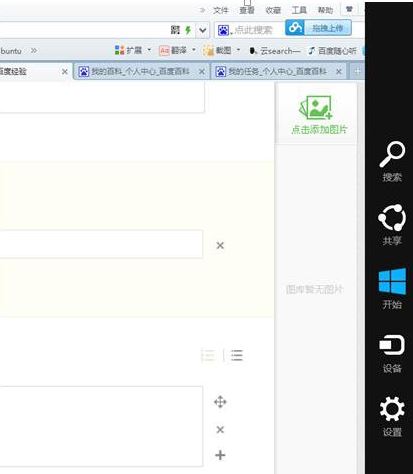Open the 设备 (Devices) charm
413x474 pixels.
392,353
